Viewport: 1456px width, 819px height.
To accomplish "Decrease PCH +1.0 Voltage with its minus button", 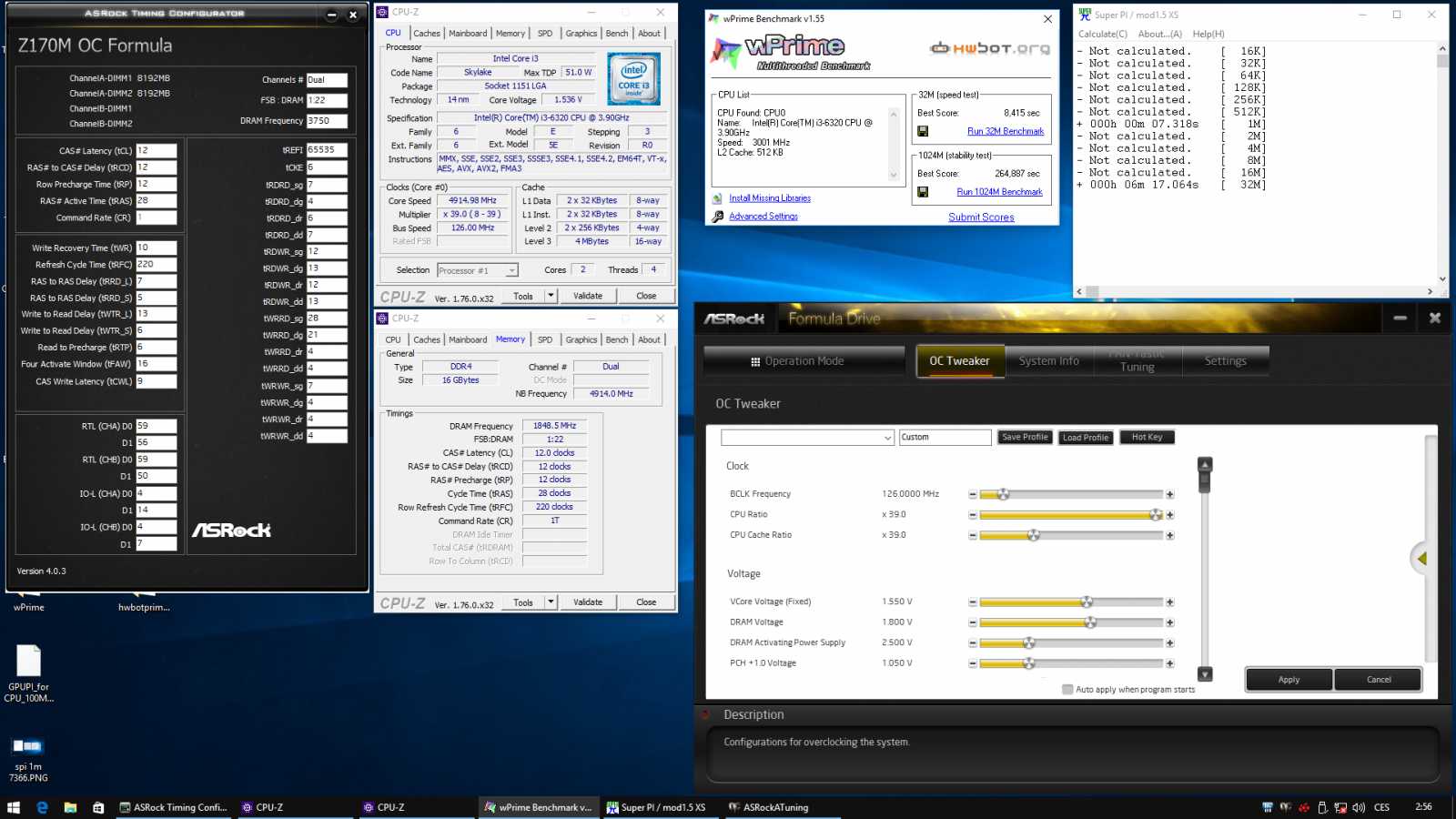I will [x=973, y=663].
